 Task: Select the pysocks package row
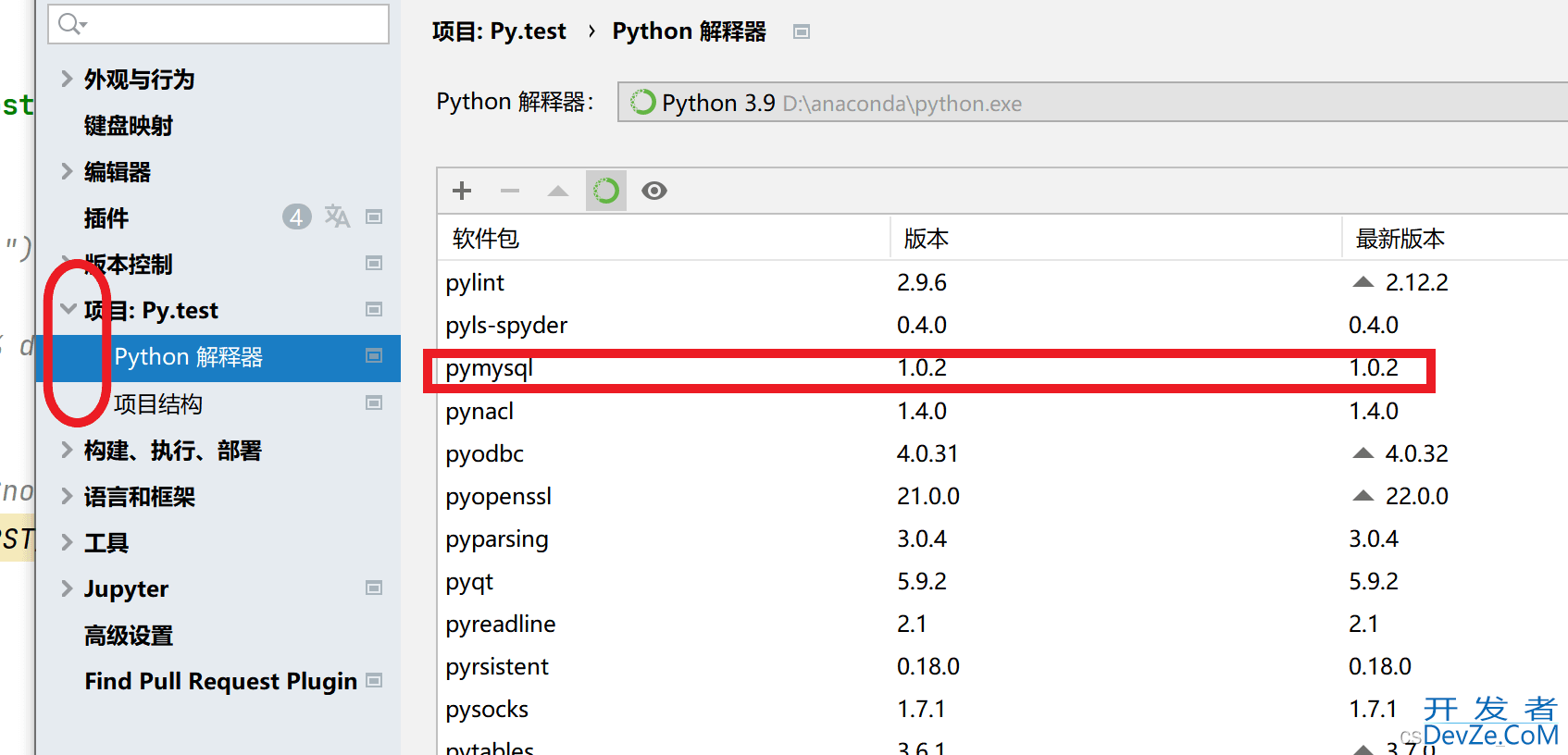1002,709
